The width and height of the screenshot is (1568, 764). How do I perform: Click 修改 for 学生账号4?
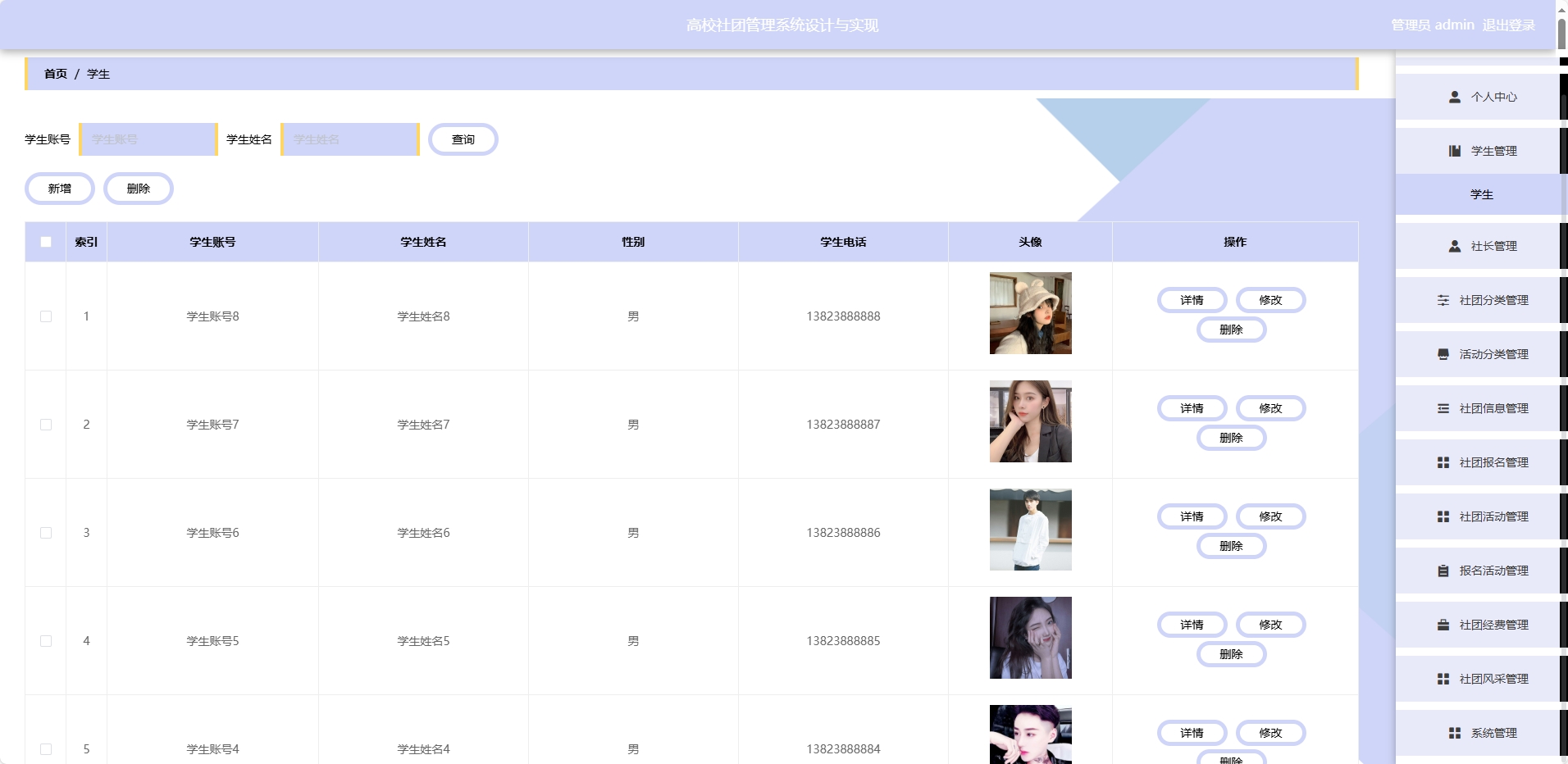[x=1270, y=733]
